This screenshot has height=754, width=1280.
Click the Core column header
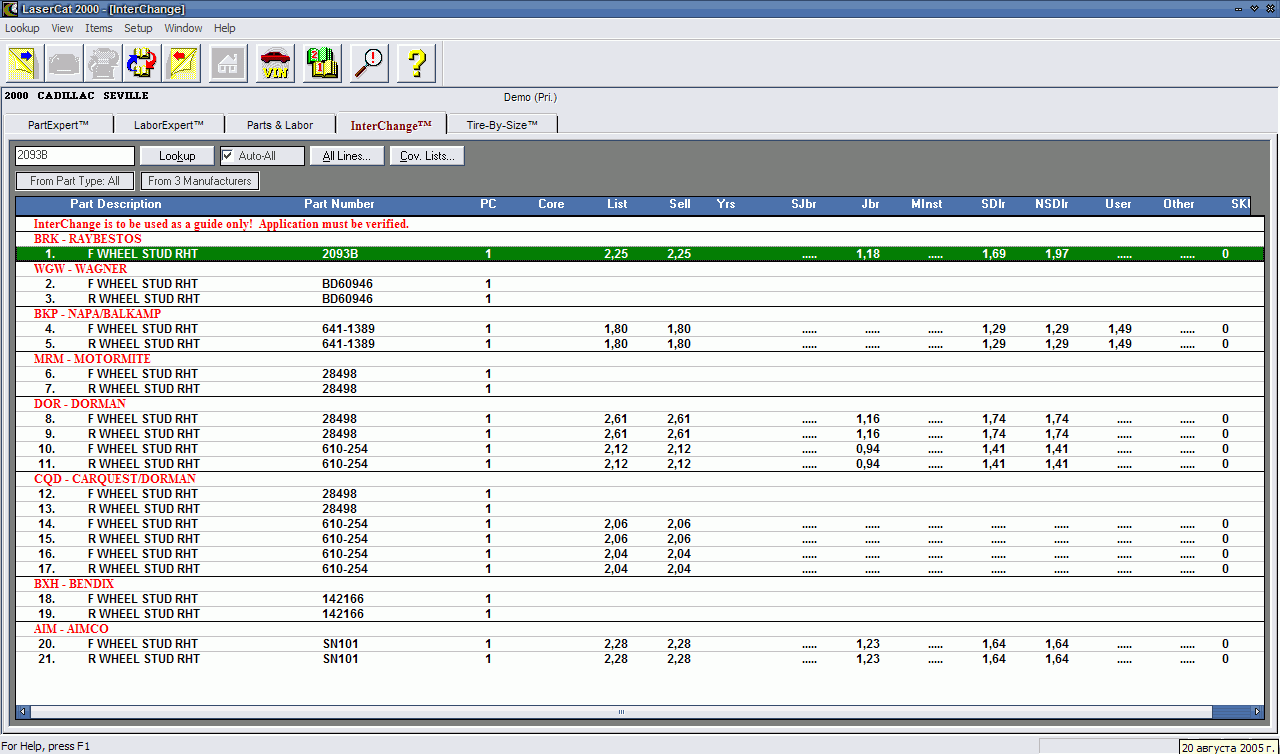[551, 204]
